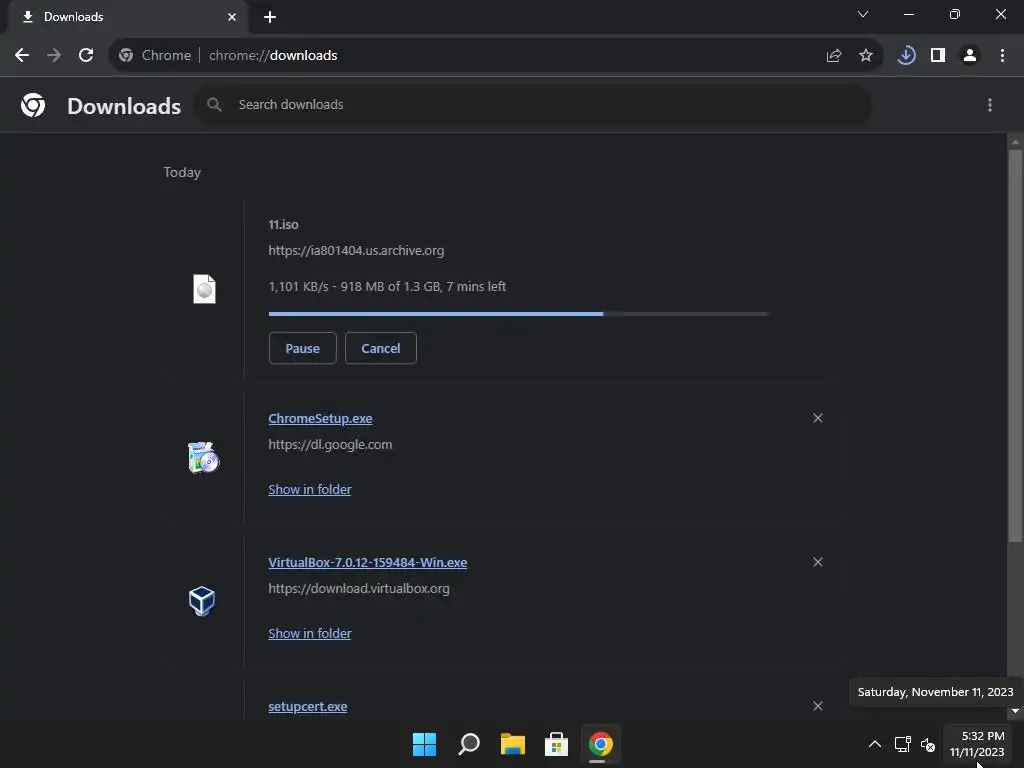Click the 11.iso file name text
1024x768 pixels.
(283, 225)
